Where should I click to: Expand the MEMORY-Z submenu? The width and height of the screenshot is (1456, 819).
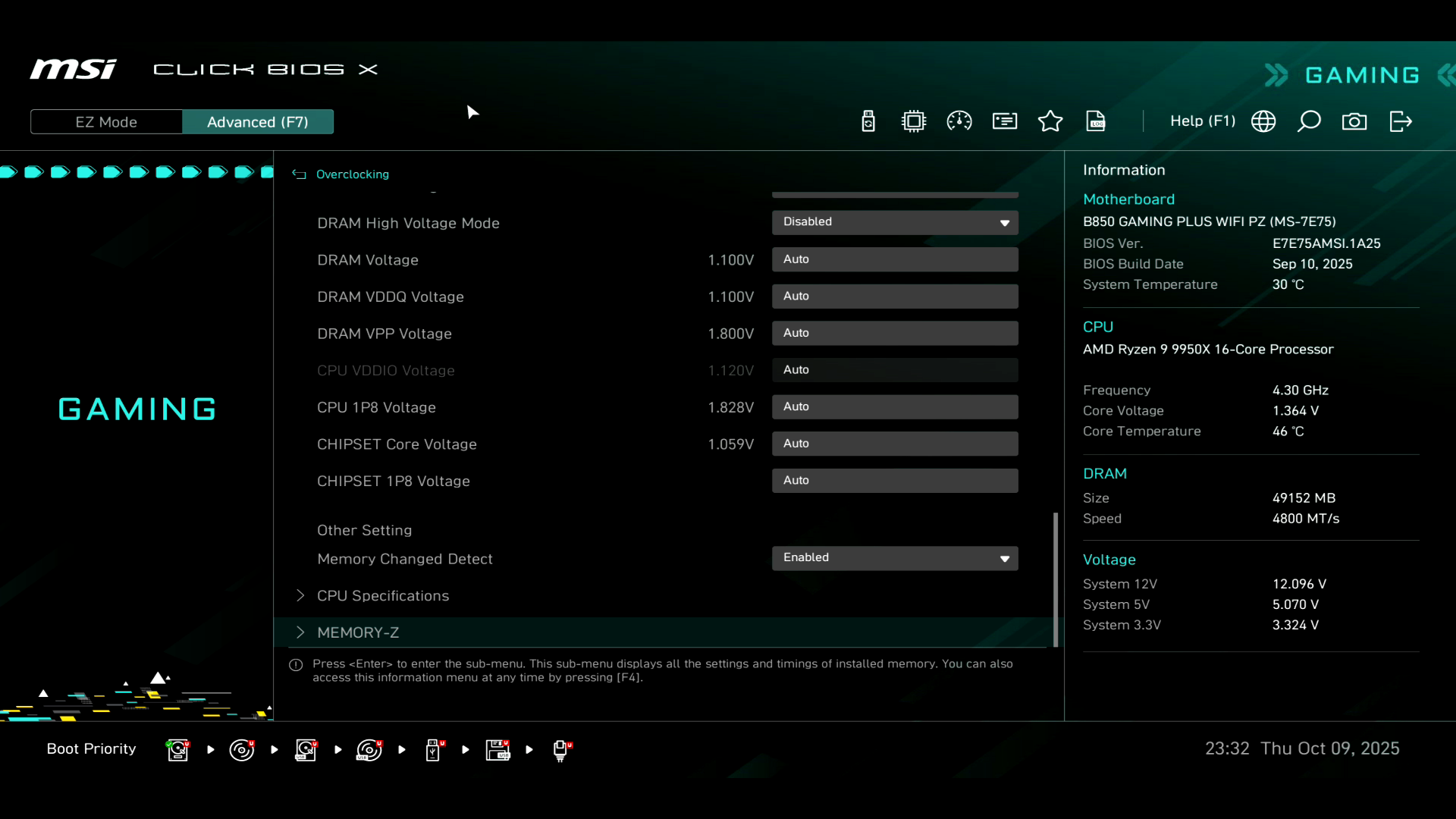coord(358,632)
